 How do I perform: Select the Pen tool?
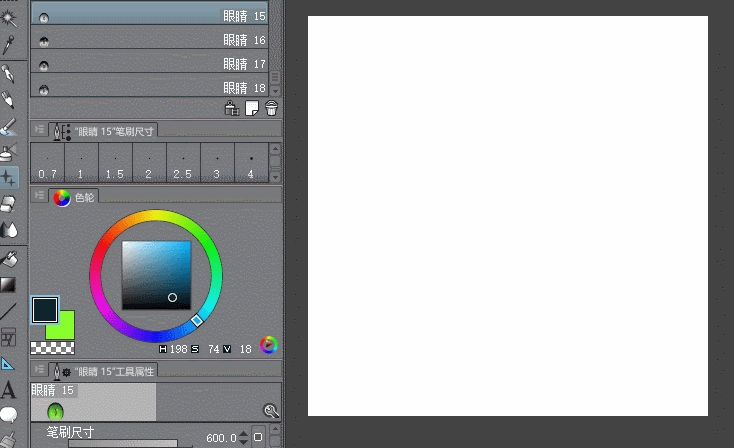click(9, 73)
